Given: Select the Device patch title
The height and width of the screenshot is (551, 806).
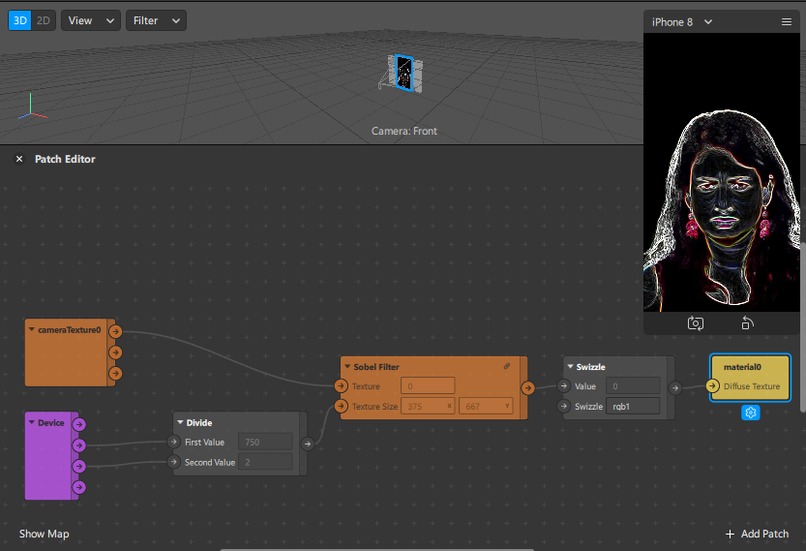Looking at the screenshot, I should [x=51, y=423].
